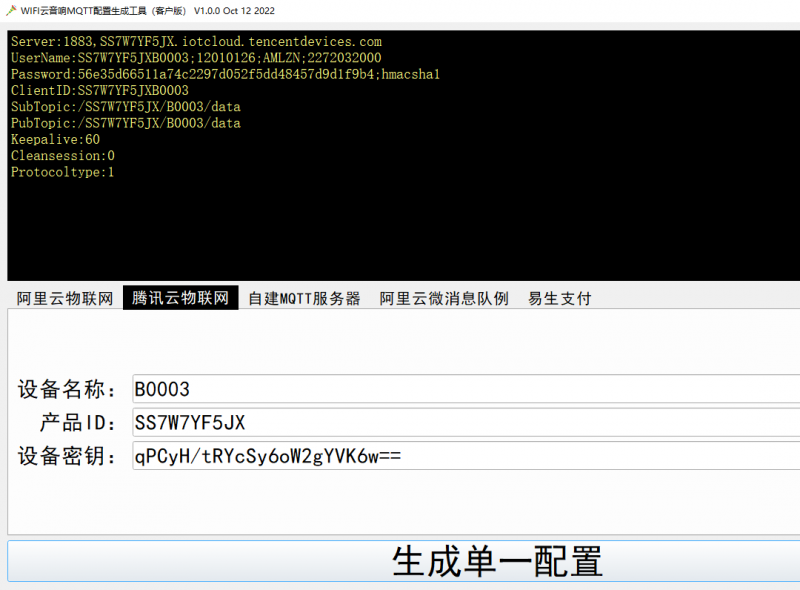Click the 设备密钥 label text
This screenshot has height=590, width=800.
(68, 456)
